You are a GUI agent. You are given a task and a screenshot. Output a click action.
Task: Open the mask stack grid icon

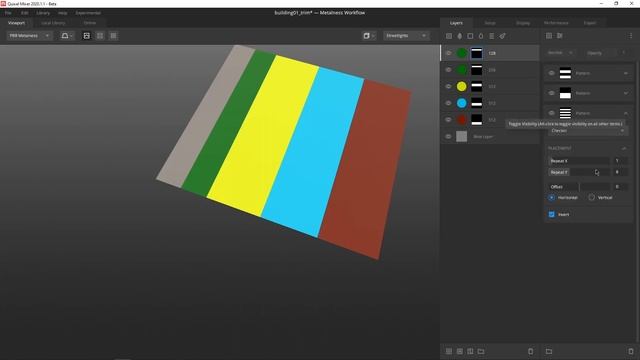pyautogui.click(x=549, y=36)
